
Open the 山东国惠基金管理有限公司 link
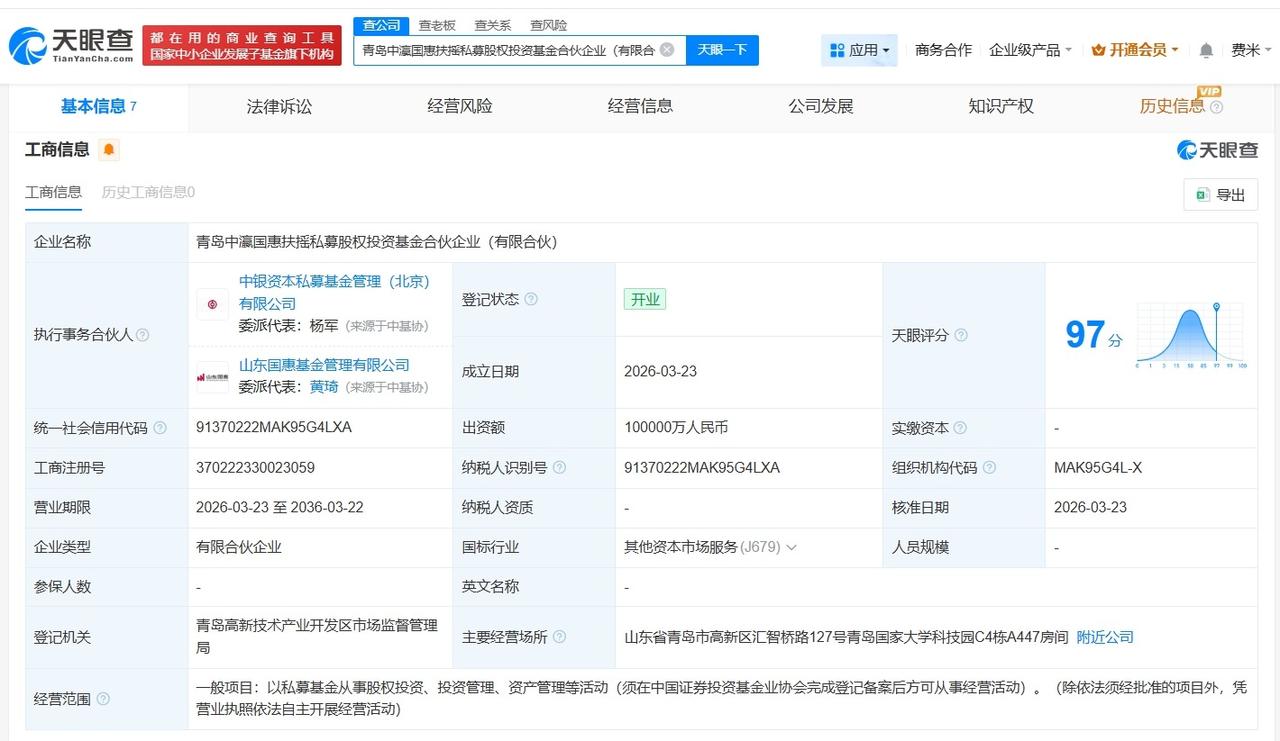coord(323,365)
